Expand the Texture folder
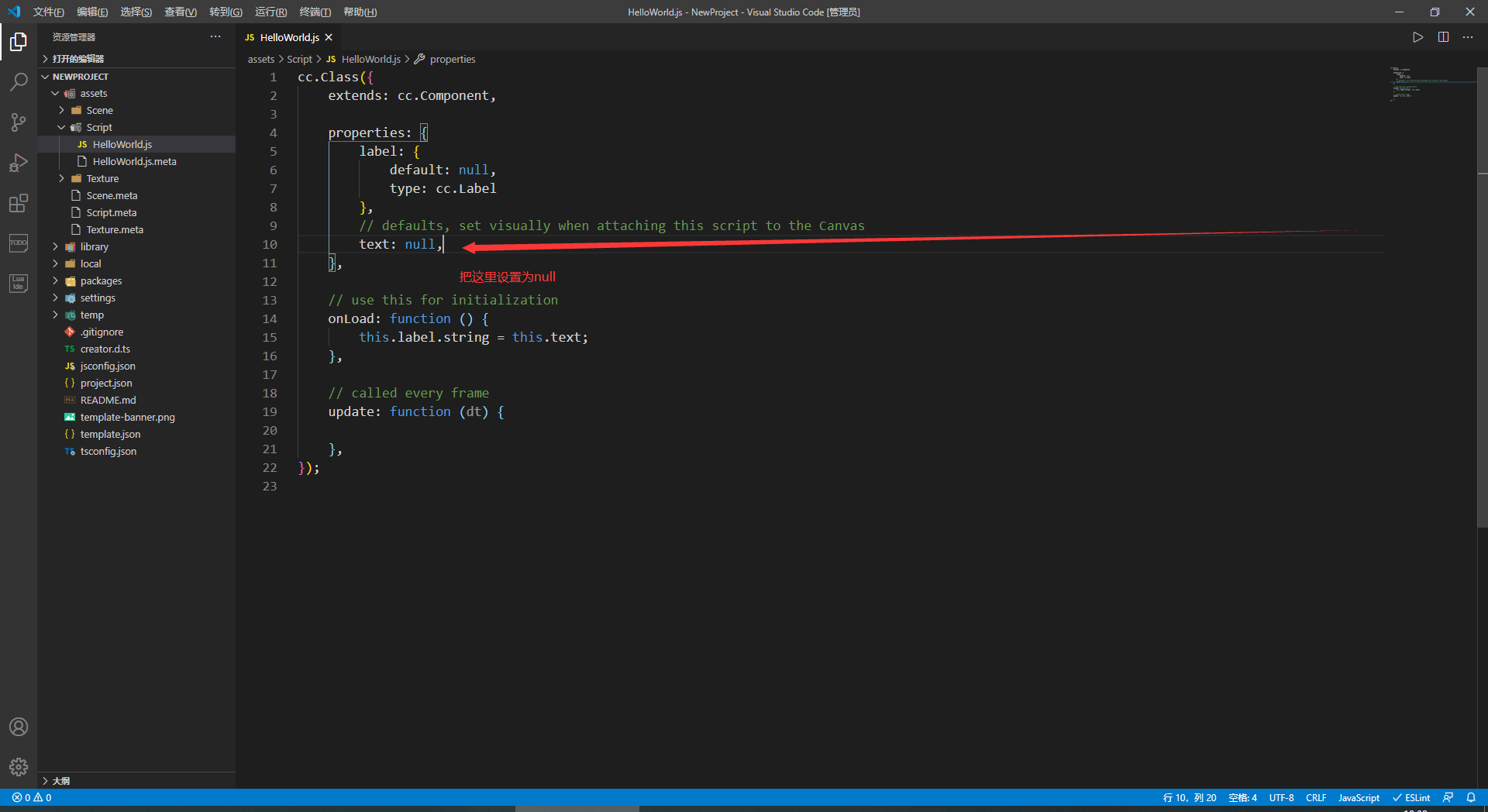Viewport: 1488px width, 812px height. click(x=62, y=178)
